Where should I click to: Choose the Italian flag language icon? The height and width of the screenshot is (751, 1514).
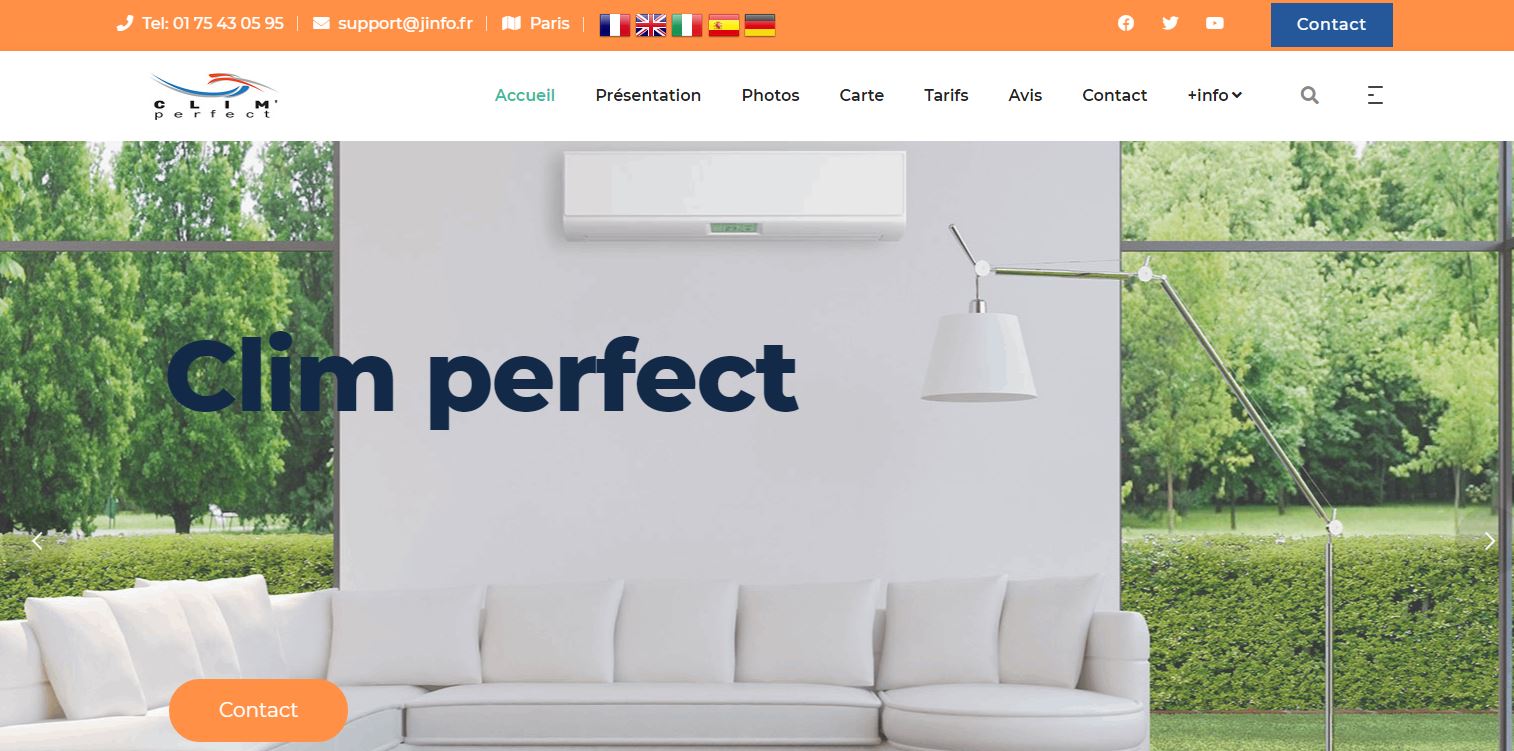pos(687,25)
